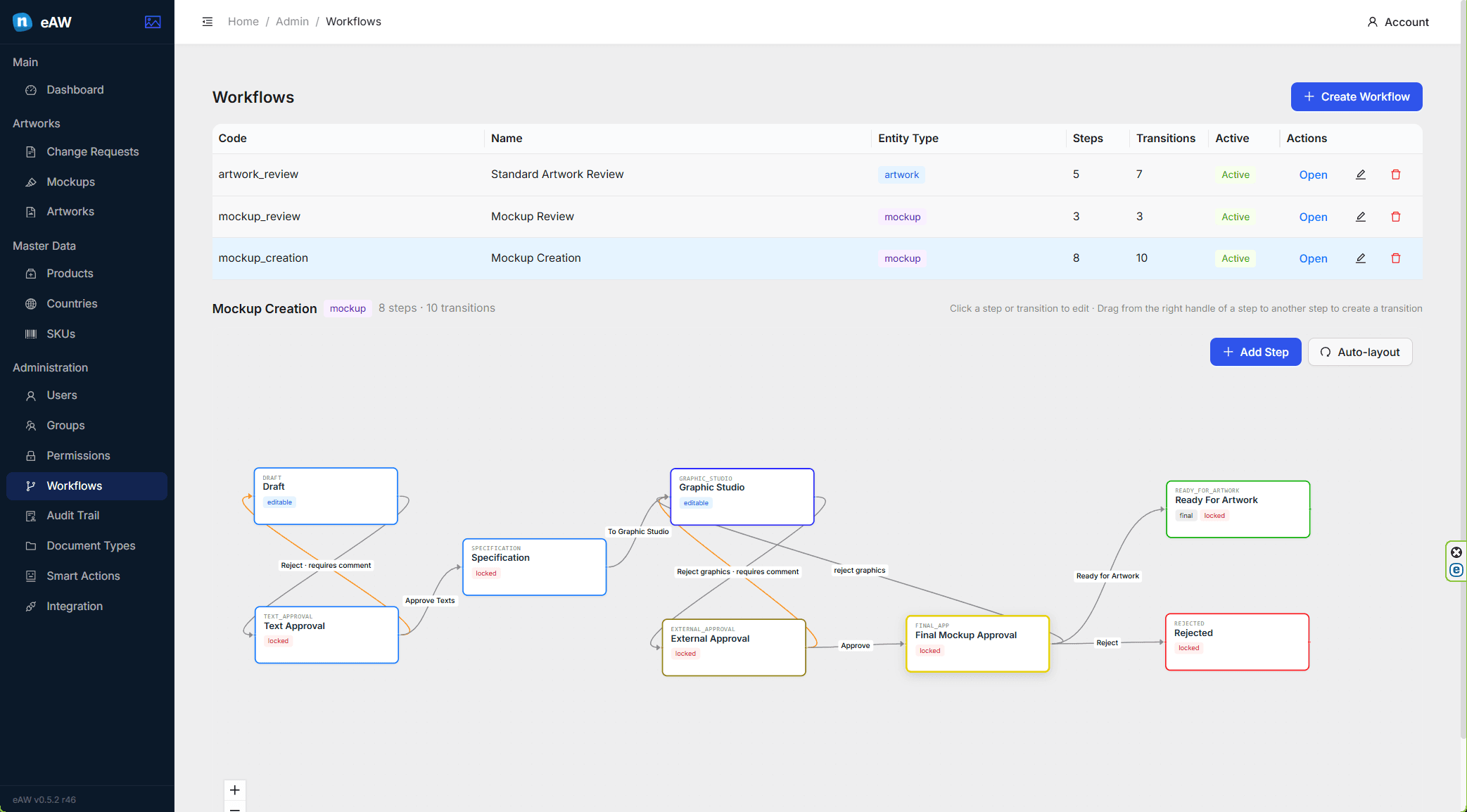Select the Graphic Studio step node
This screenshot has width=1467, height=812.
[x=742, y=497]
